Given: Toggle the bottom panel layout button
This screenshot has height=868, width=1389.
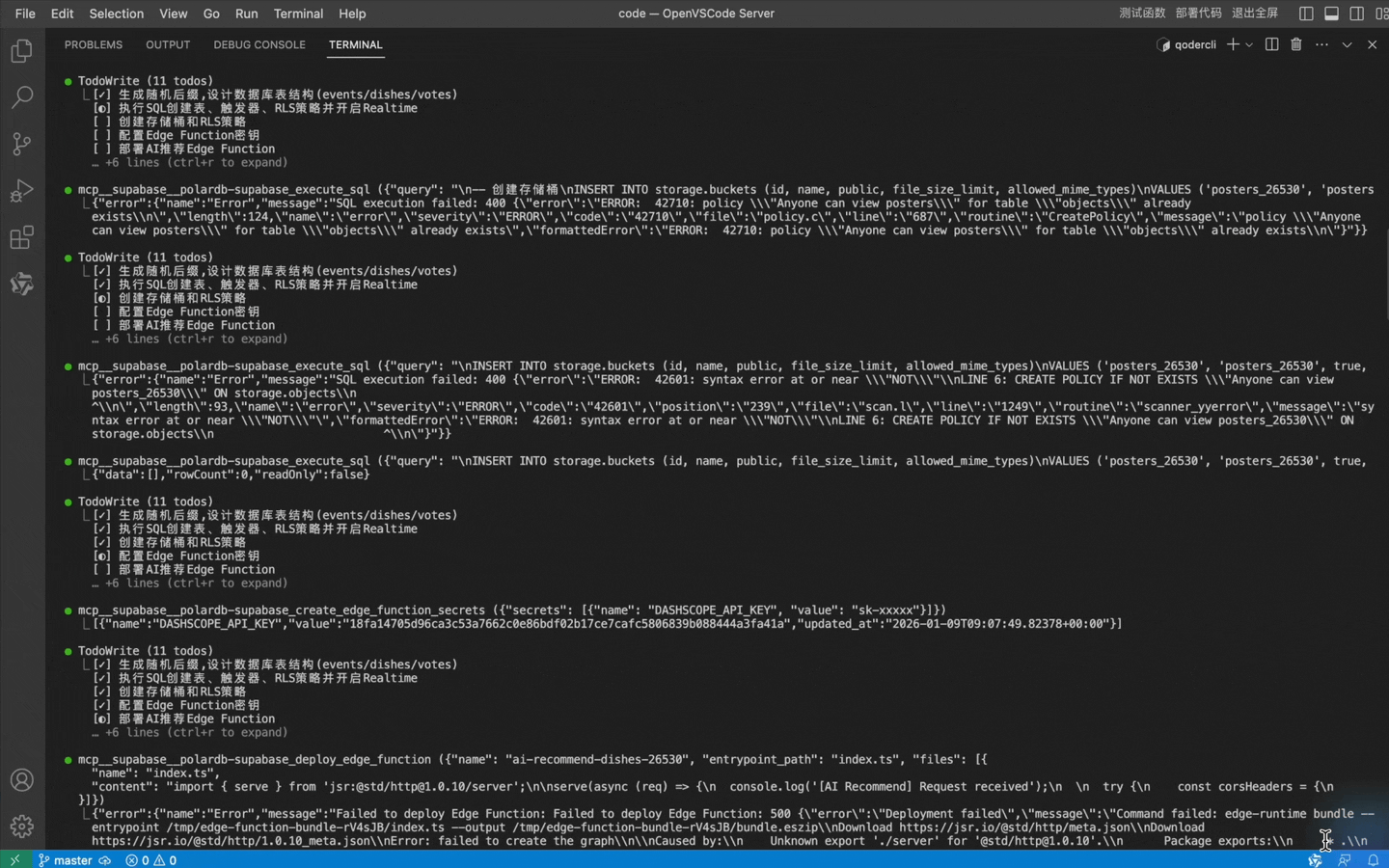Looking at the screenshot, I should coord(1331,14).
